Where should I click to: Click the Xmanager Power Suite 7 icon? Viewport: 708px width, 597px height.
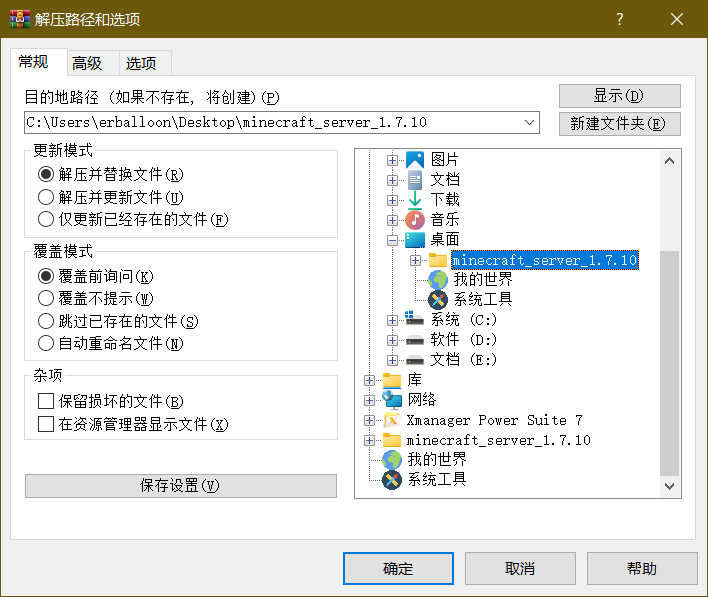[x=392, y=420]
